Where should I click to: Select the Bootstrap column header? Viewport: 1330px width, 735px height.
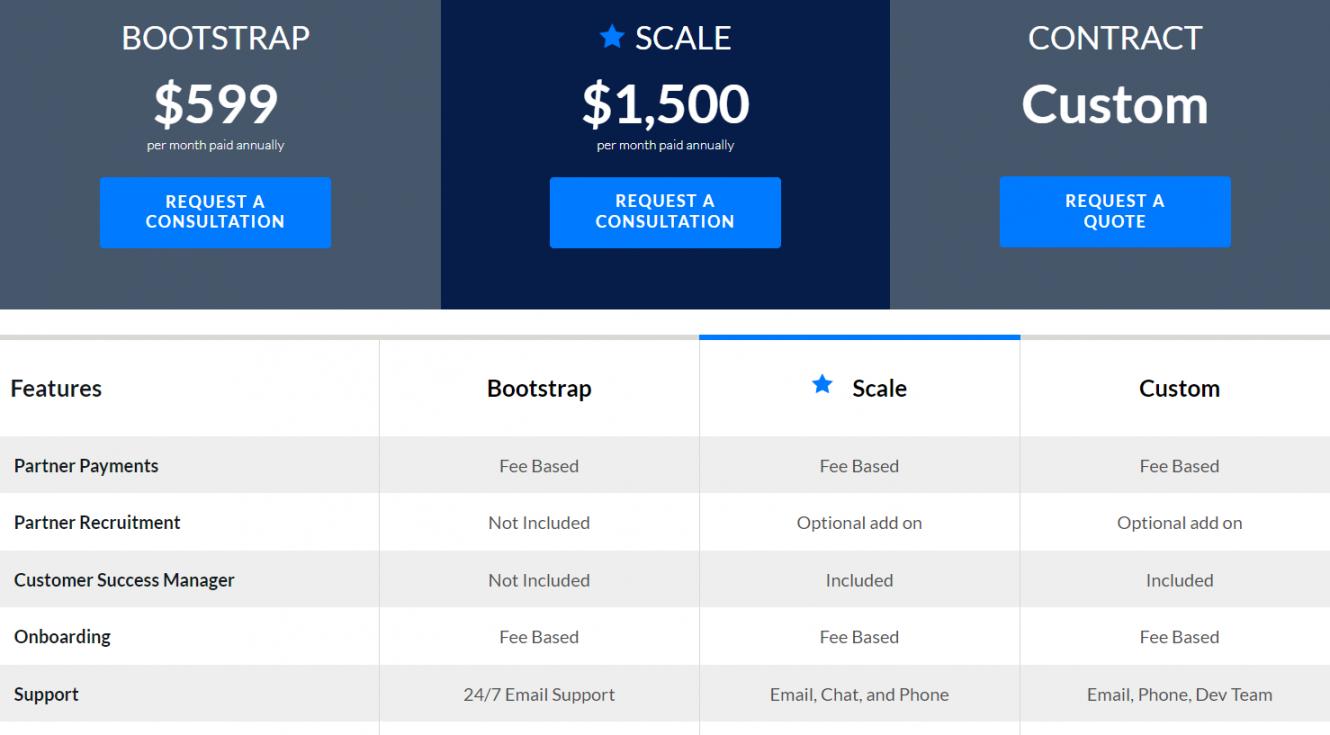pyautogui.click(x=539, y=388)
